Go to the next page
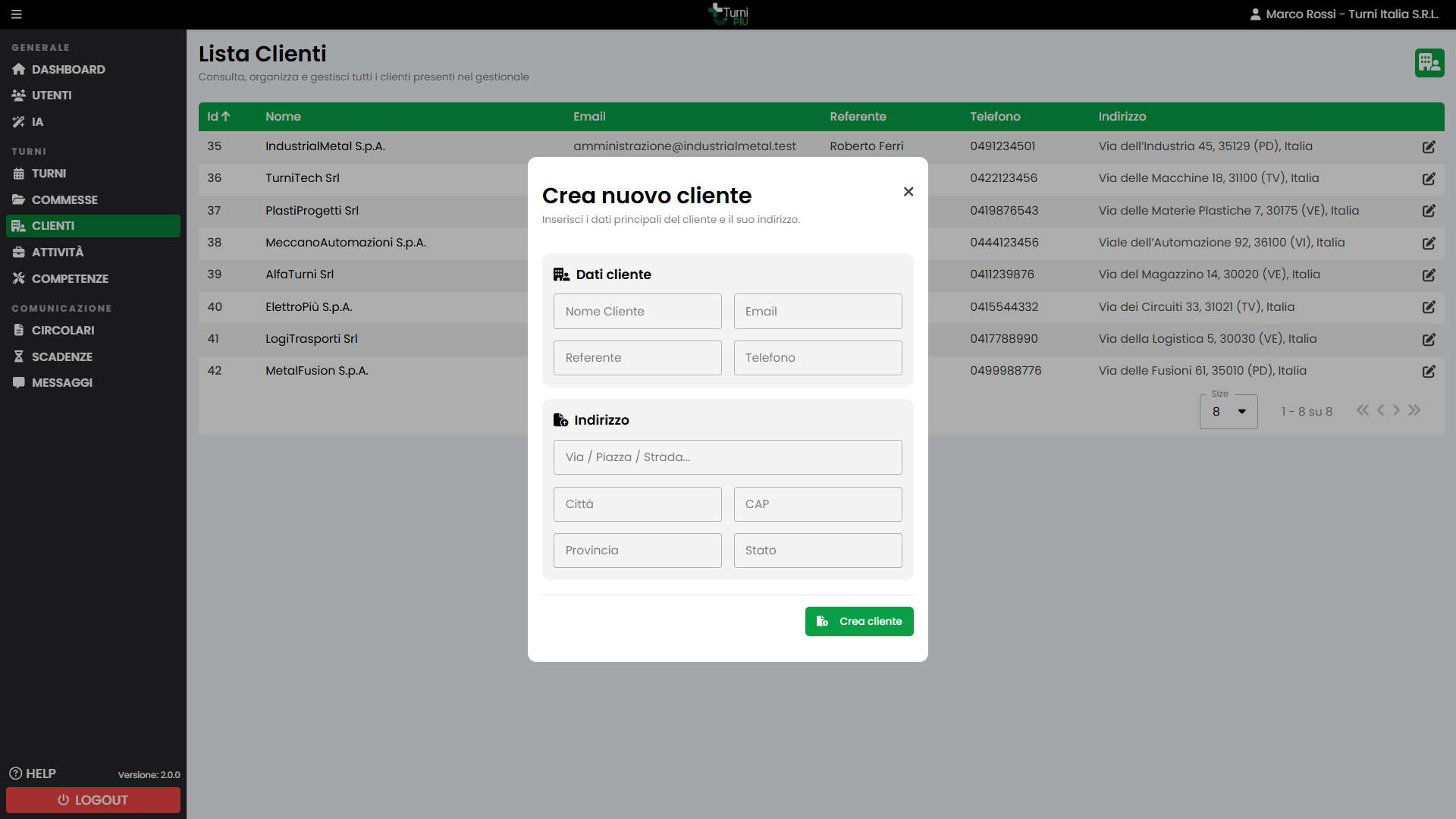 click(x=1396, y=410)
